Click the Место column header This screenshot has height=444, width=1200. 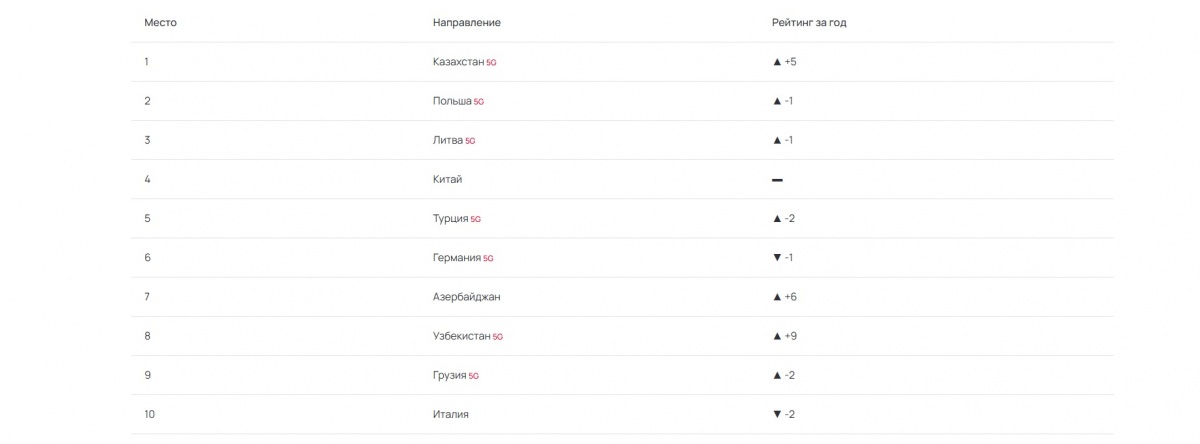[161, 22]
